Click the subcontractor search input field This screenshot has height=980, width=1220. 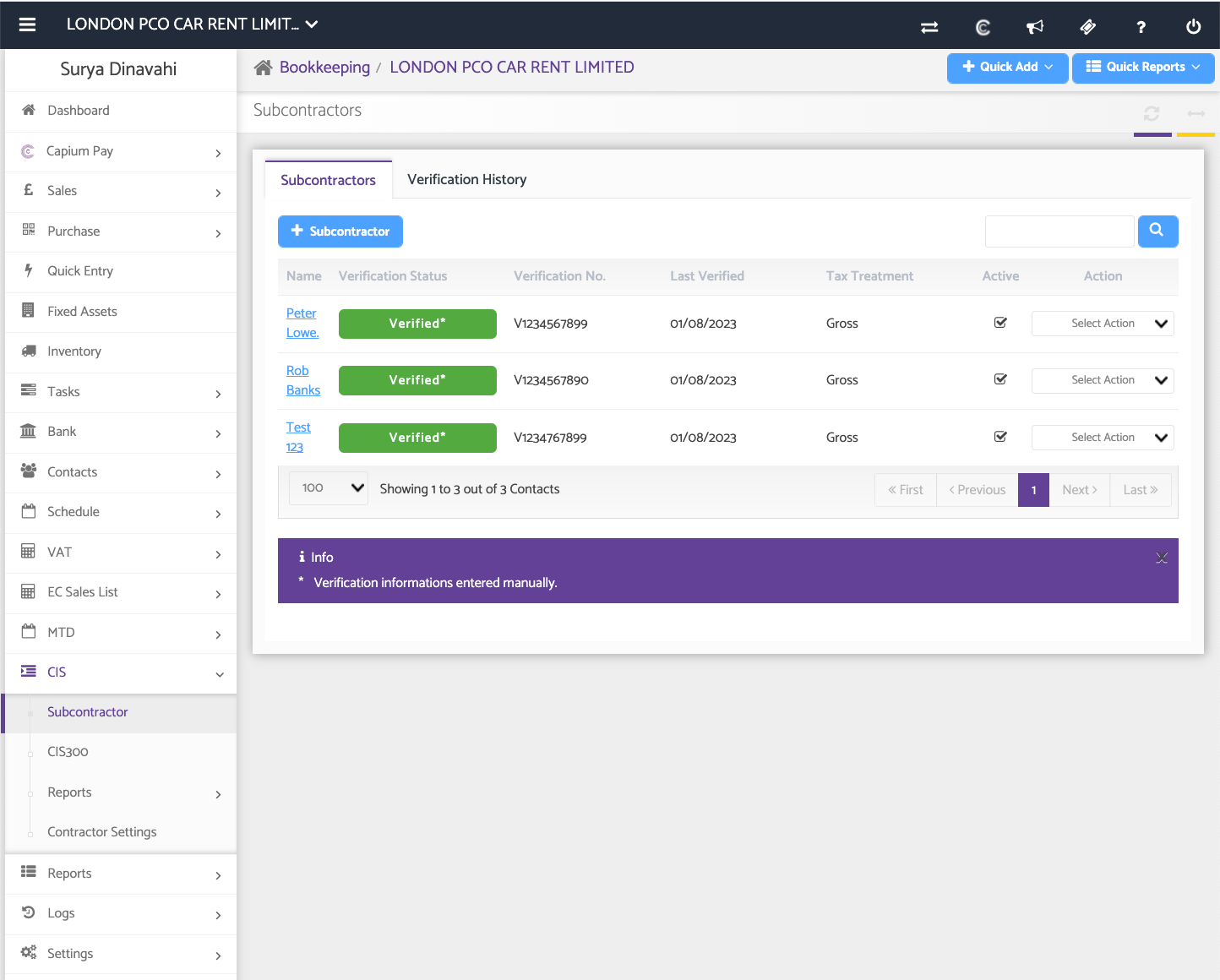1059,231
